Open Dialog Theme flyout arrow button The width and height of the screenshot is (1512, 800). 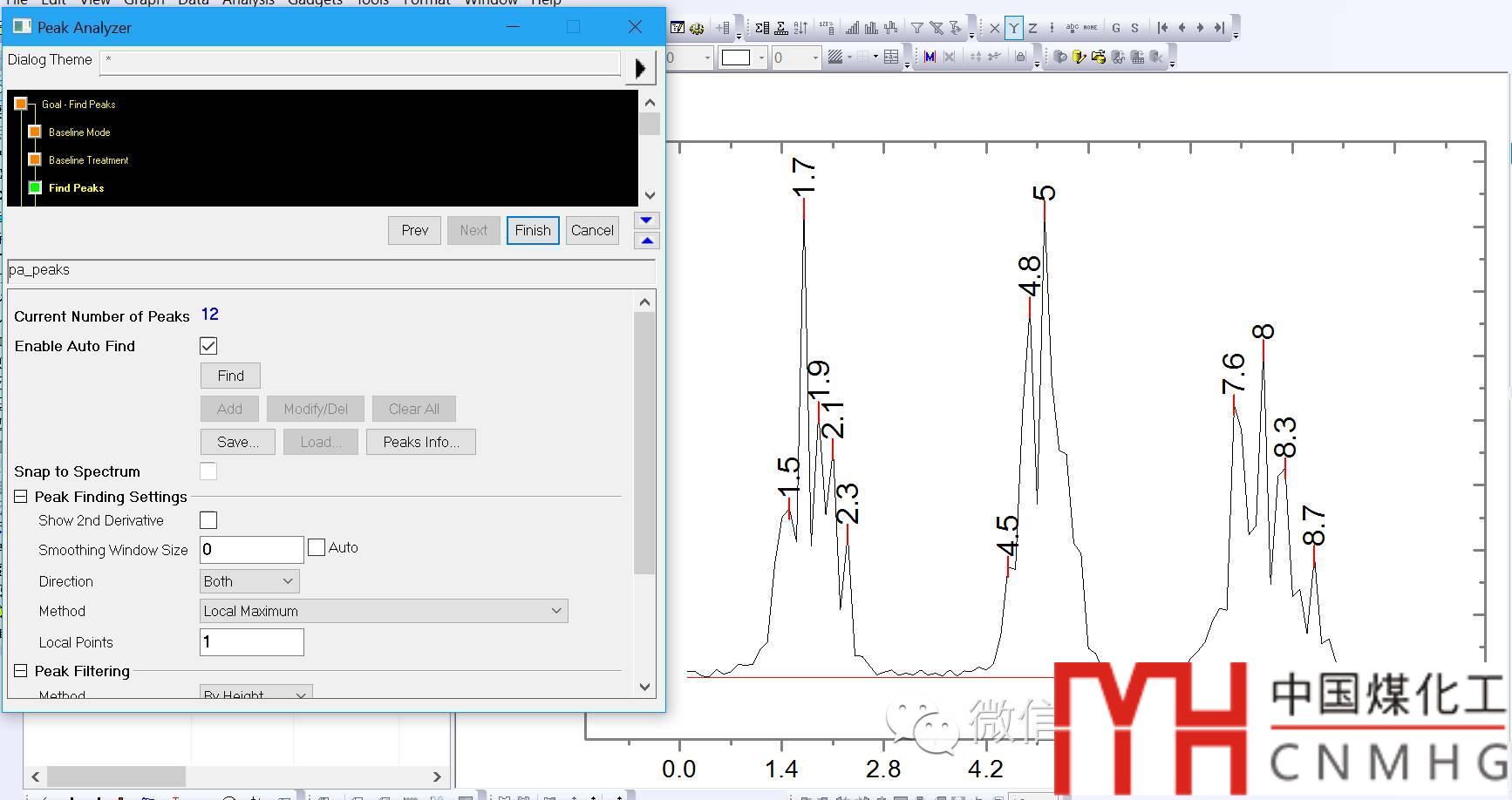pos(641,68)
